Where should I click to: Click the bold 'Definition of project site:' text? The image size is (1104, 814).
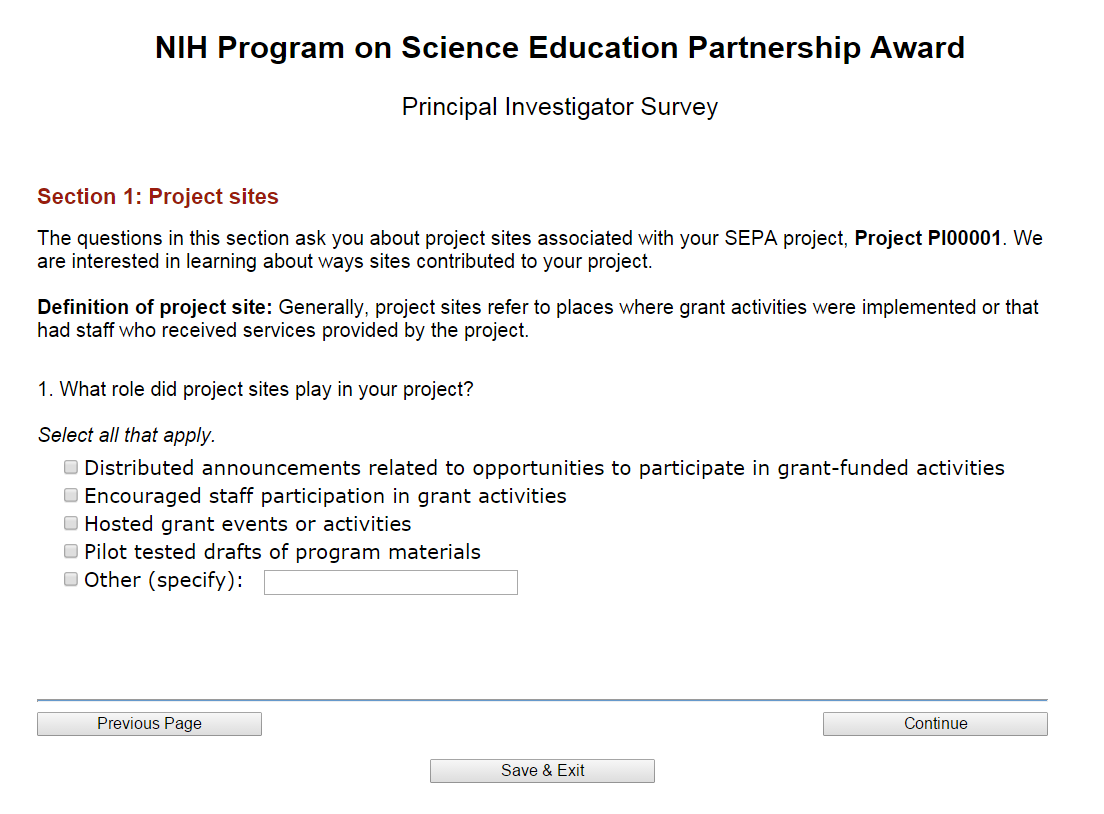pyautogui.click(x=155, y=307)
